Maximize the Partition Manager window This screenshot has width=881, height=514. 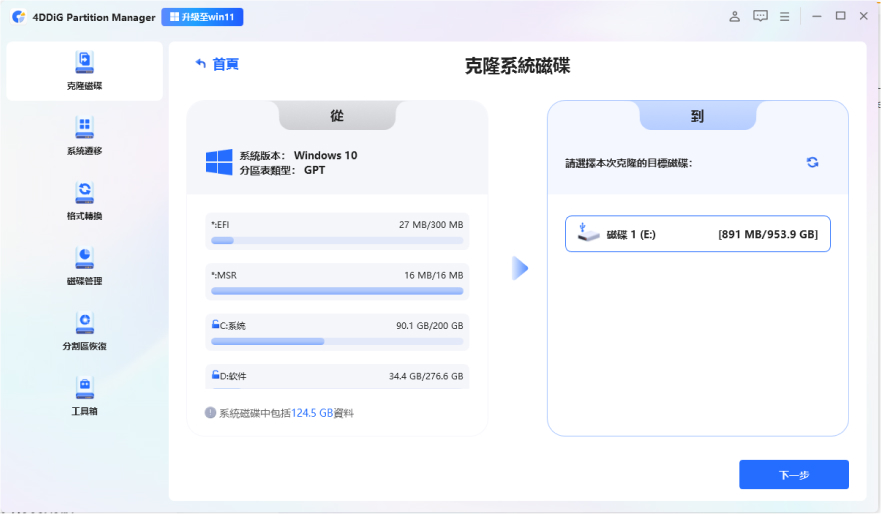841,16
